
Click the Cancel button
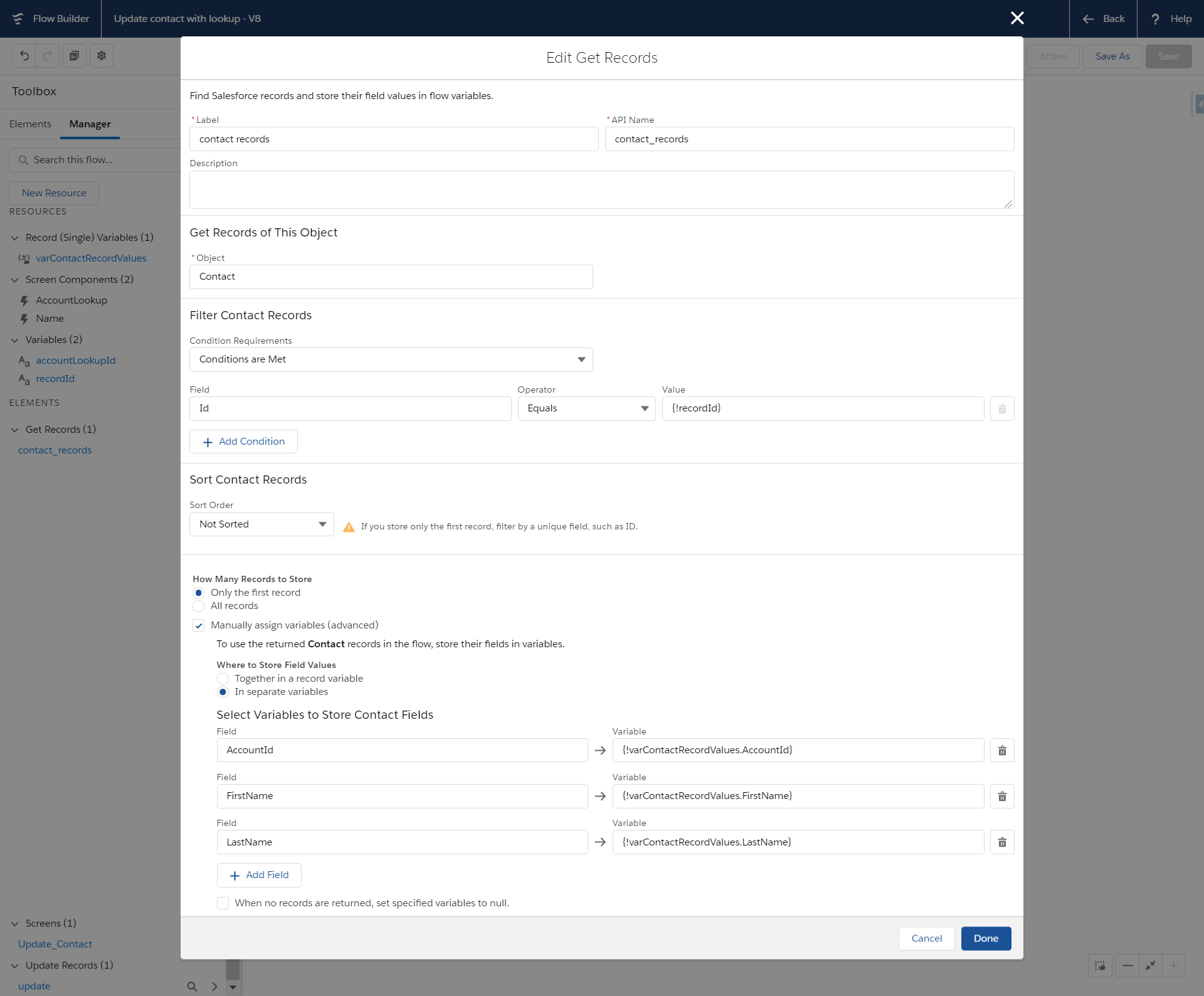point(926,939)
